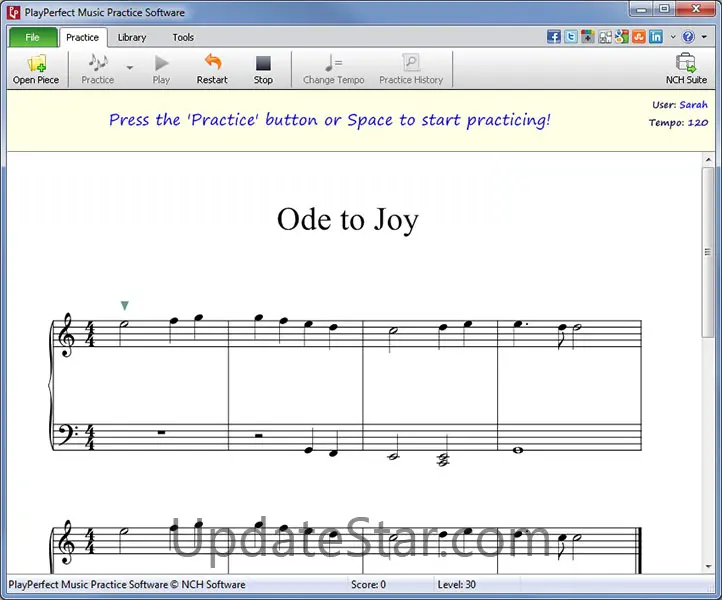Open the File menu tab

(33, 37)
